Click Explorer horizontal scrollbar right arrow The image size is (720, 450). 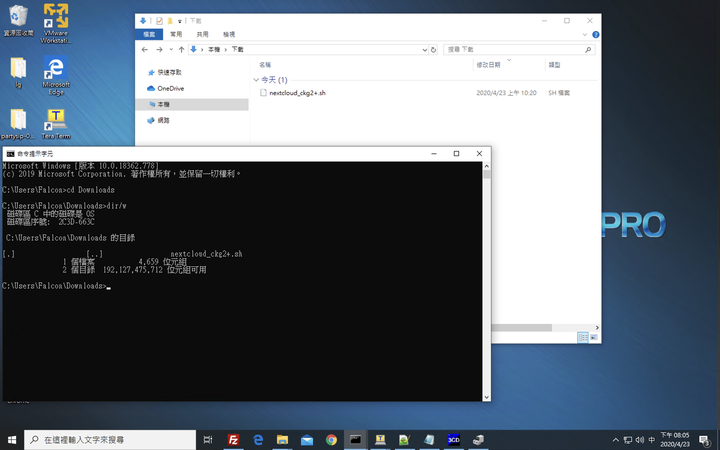tap(597, 327)
